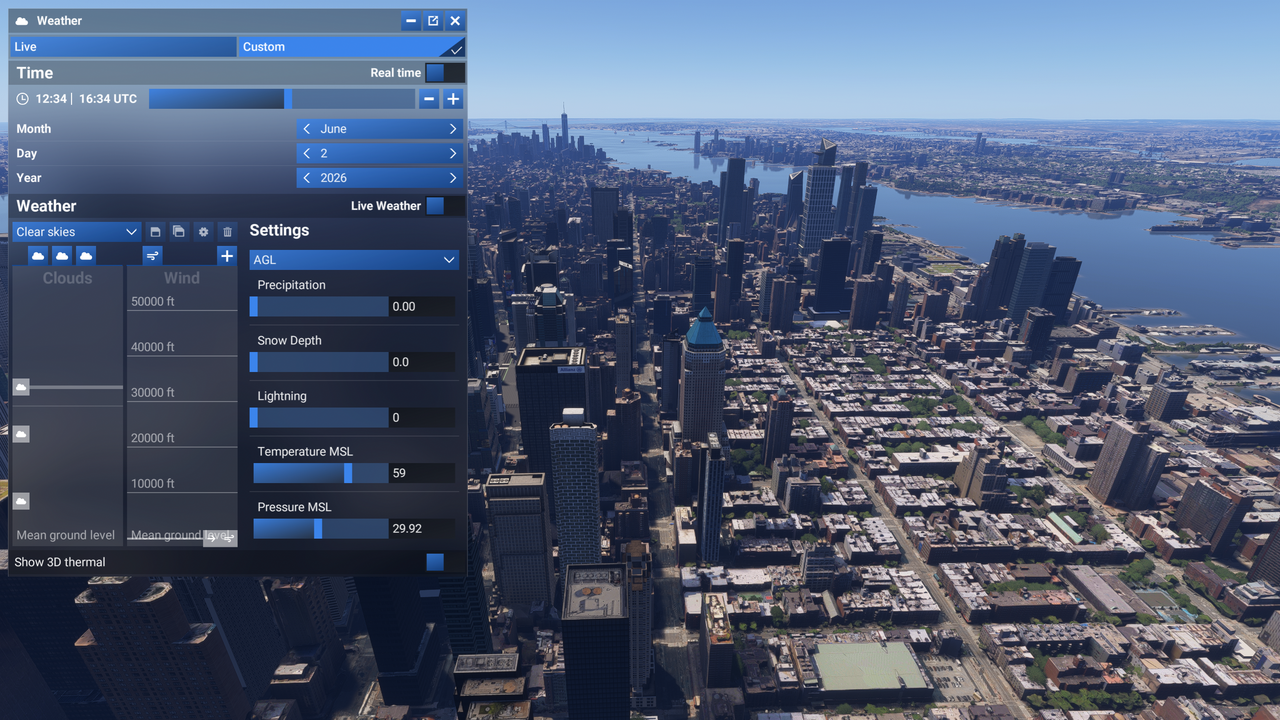Click the Temperature MSL slider

(319, 473)
